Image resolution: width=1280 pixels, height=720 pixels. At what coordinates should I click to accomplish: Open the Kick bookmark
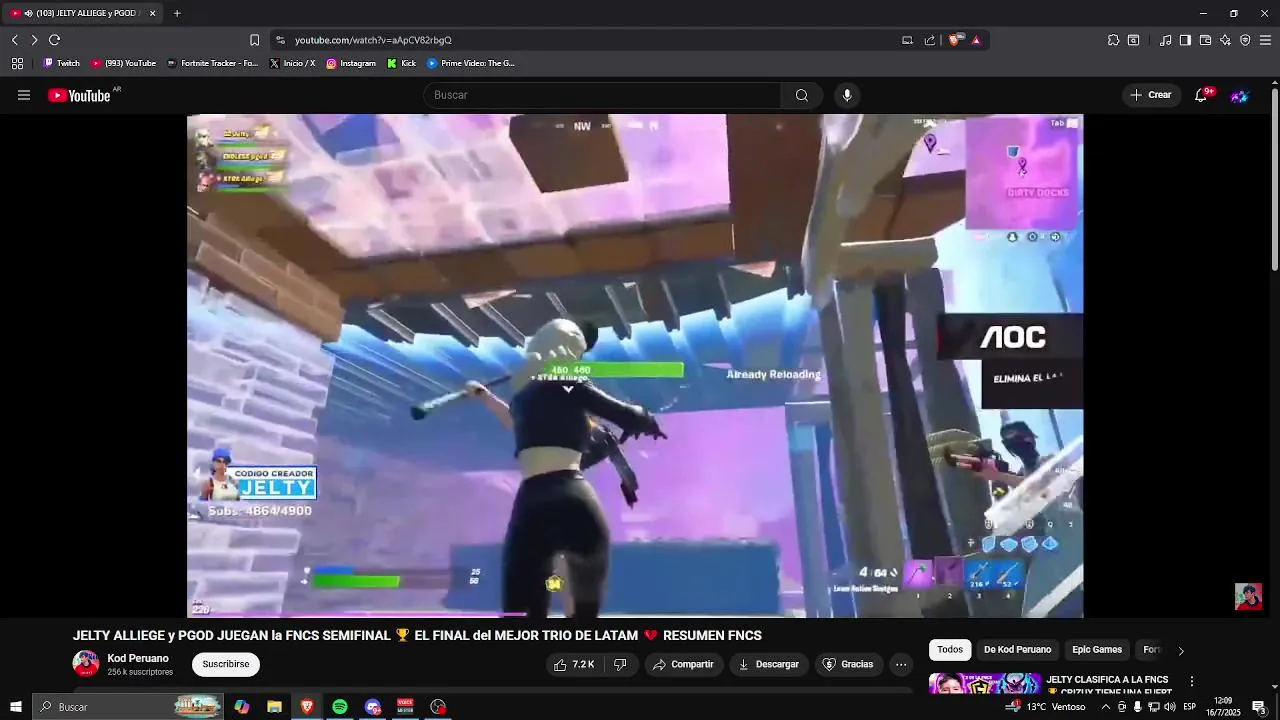[402, 63]
